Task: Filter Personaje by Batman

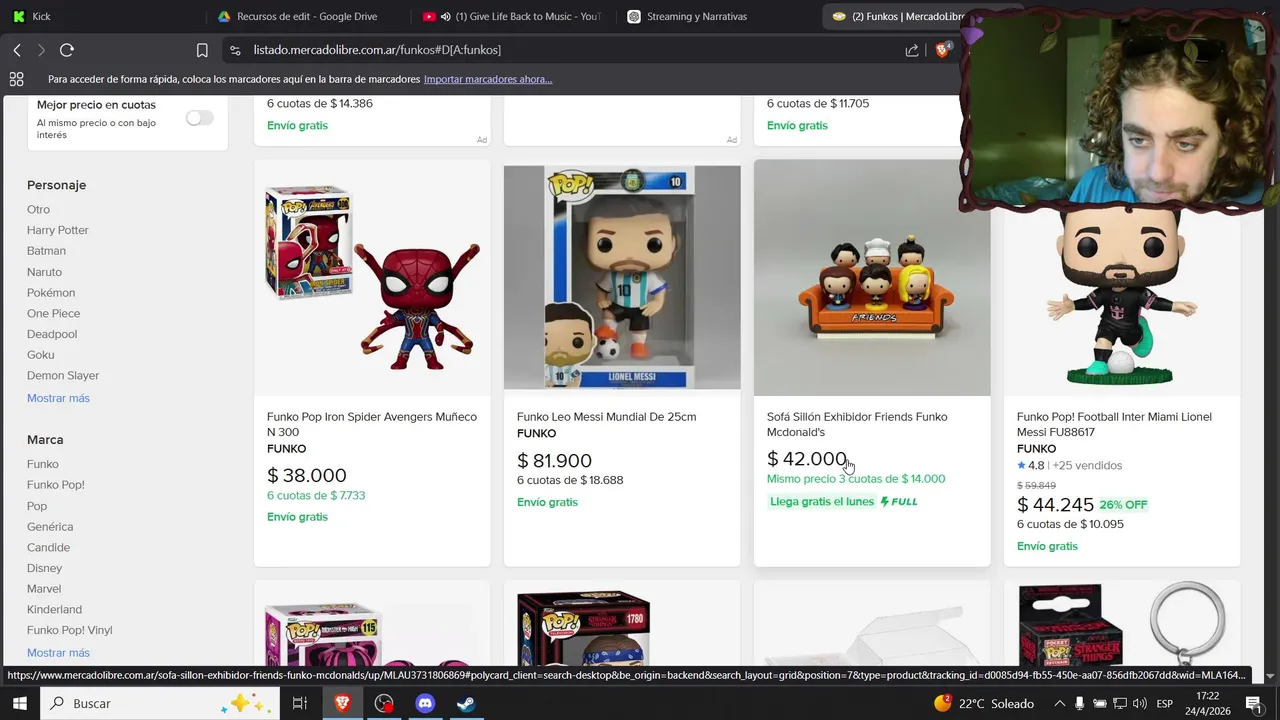Action: point(46,251)
